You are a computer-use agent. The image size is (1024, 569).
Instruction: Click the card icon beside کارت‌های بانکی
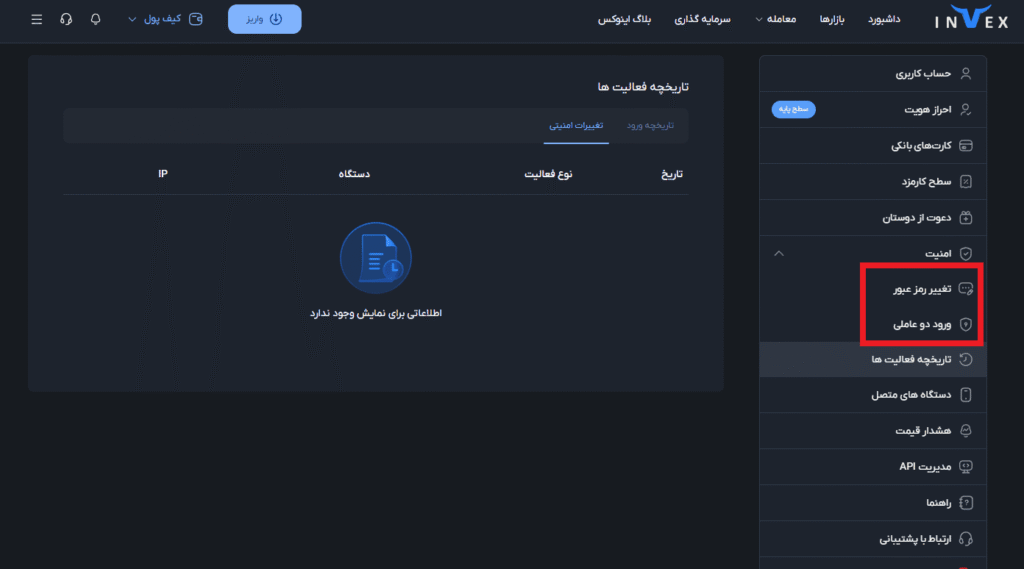pyautogui.click(x=966, y=145)
